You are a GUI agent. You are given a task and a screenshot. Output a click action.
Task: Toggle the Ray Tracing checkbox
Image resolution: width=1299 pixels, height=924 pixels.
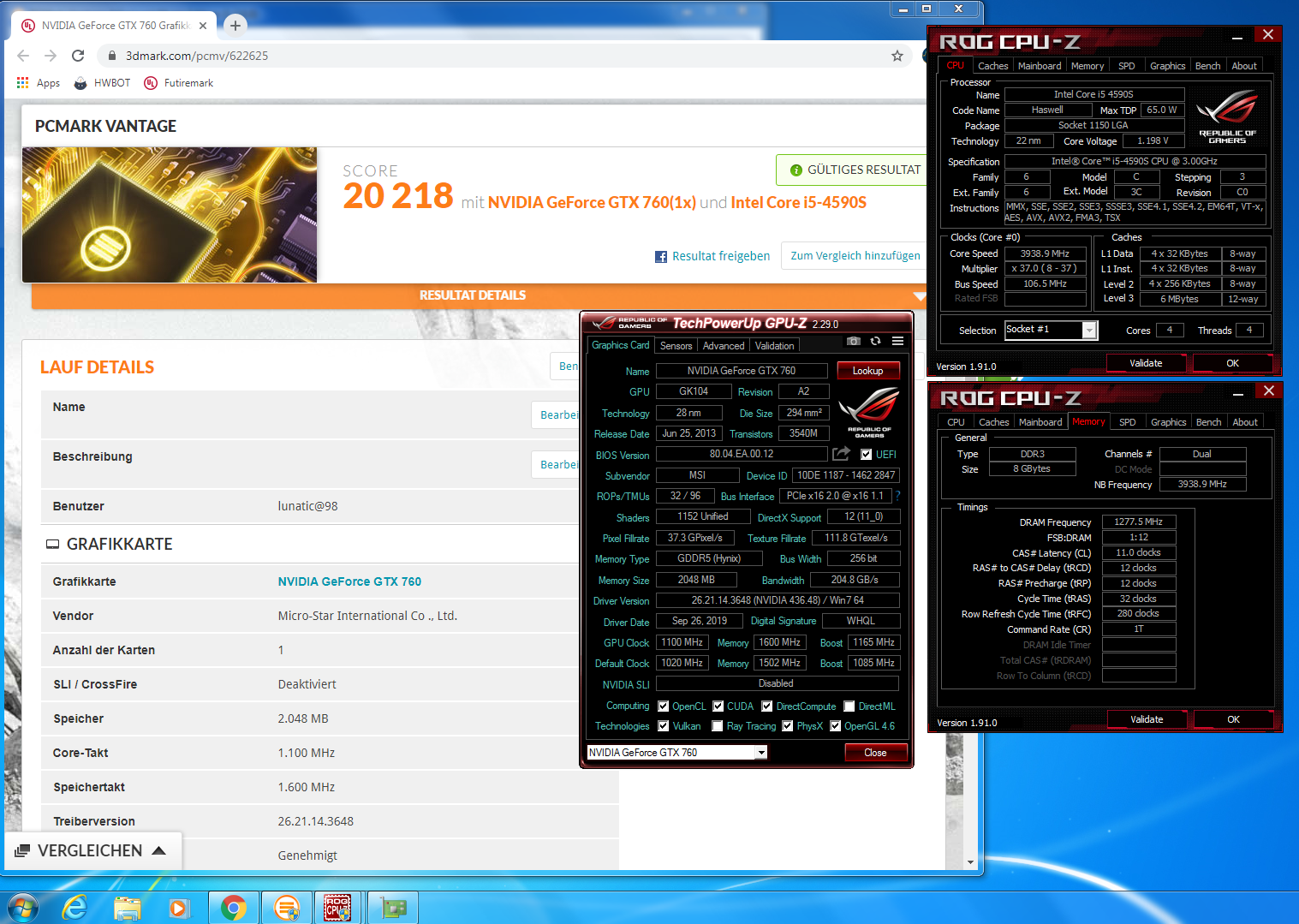[718, 726]
